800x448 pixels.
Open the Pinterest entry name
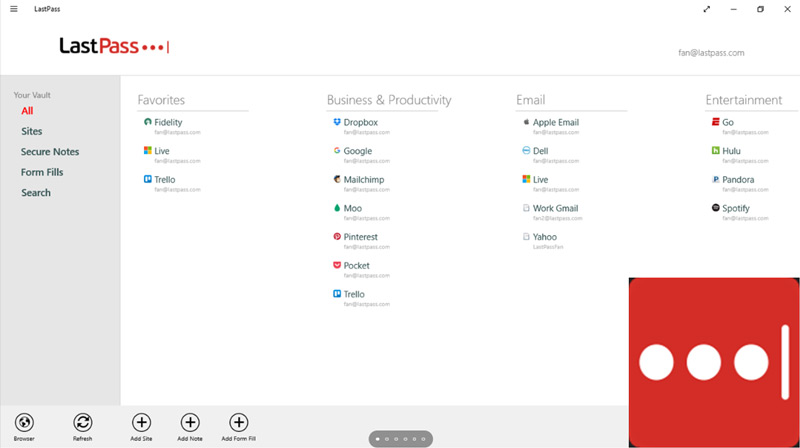361,237
